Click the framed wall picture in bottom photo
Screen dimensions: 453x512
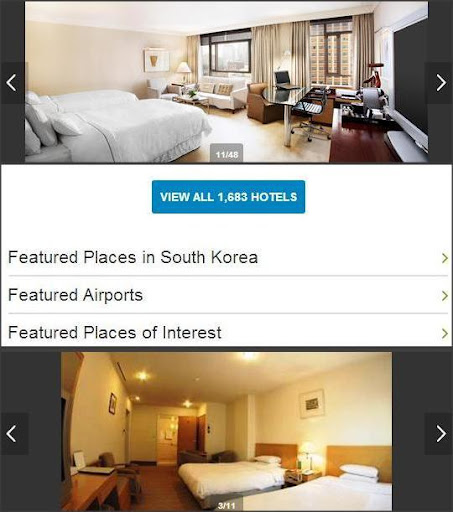pyautogui.click(x=312, y=403)
